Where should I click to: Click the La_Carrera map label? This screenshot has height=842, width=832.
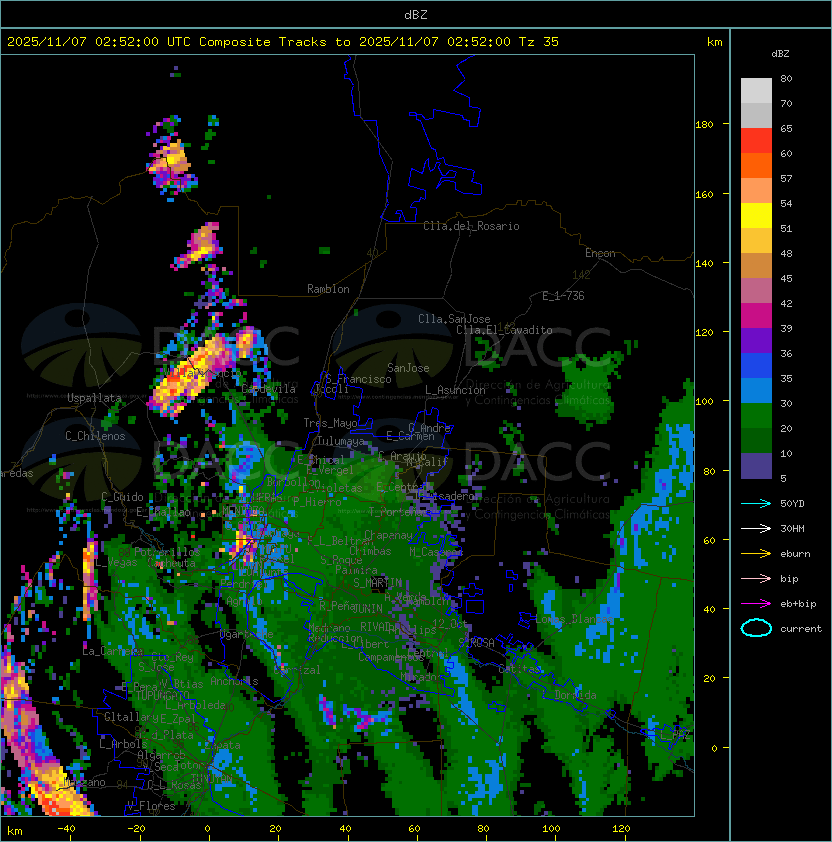coord(112,651)
